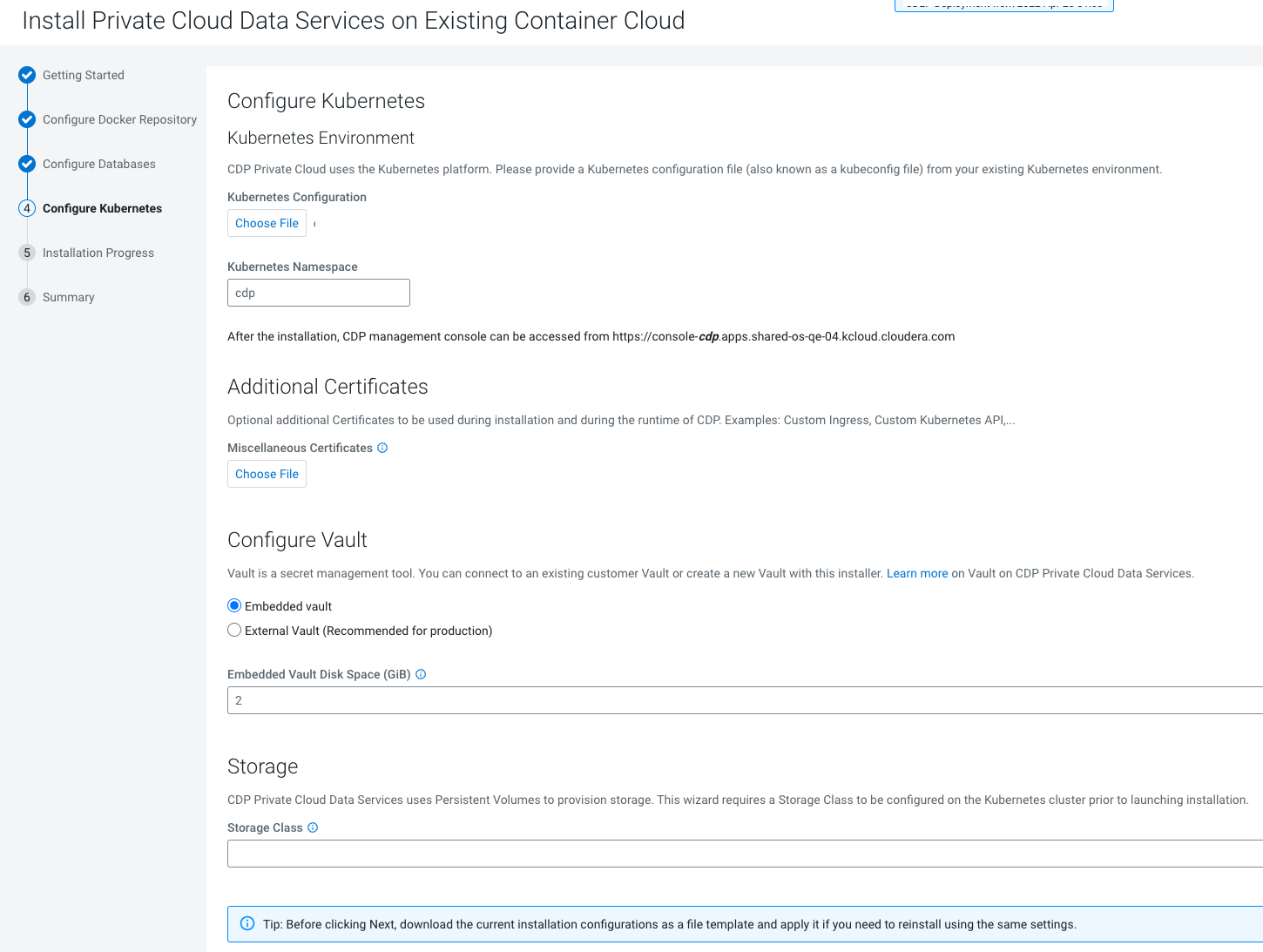
Task: Click the Kubernetes Namespace input field
Action: [x=318, y=293]
